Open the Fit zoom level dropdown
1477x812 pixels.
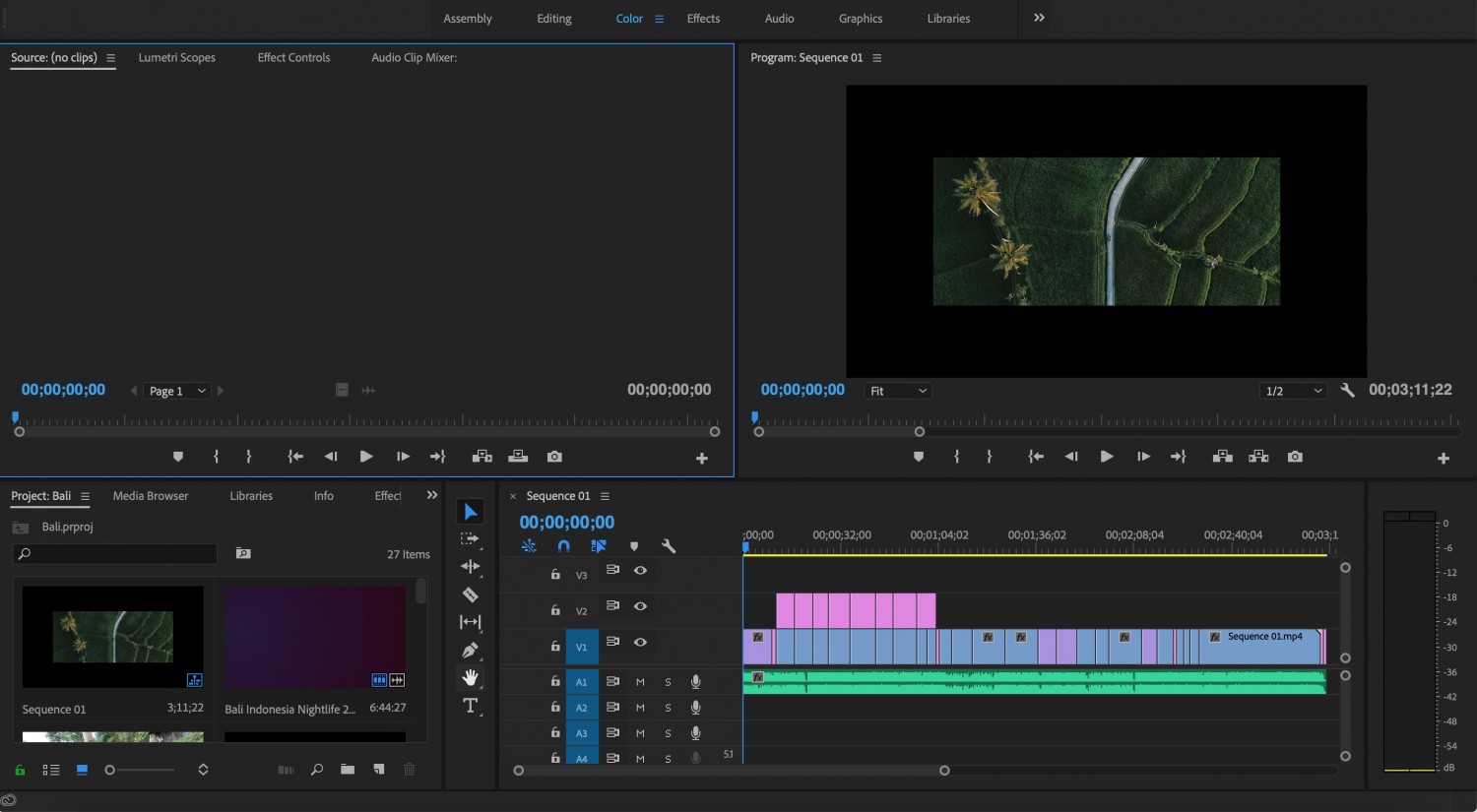click(898, 391)
